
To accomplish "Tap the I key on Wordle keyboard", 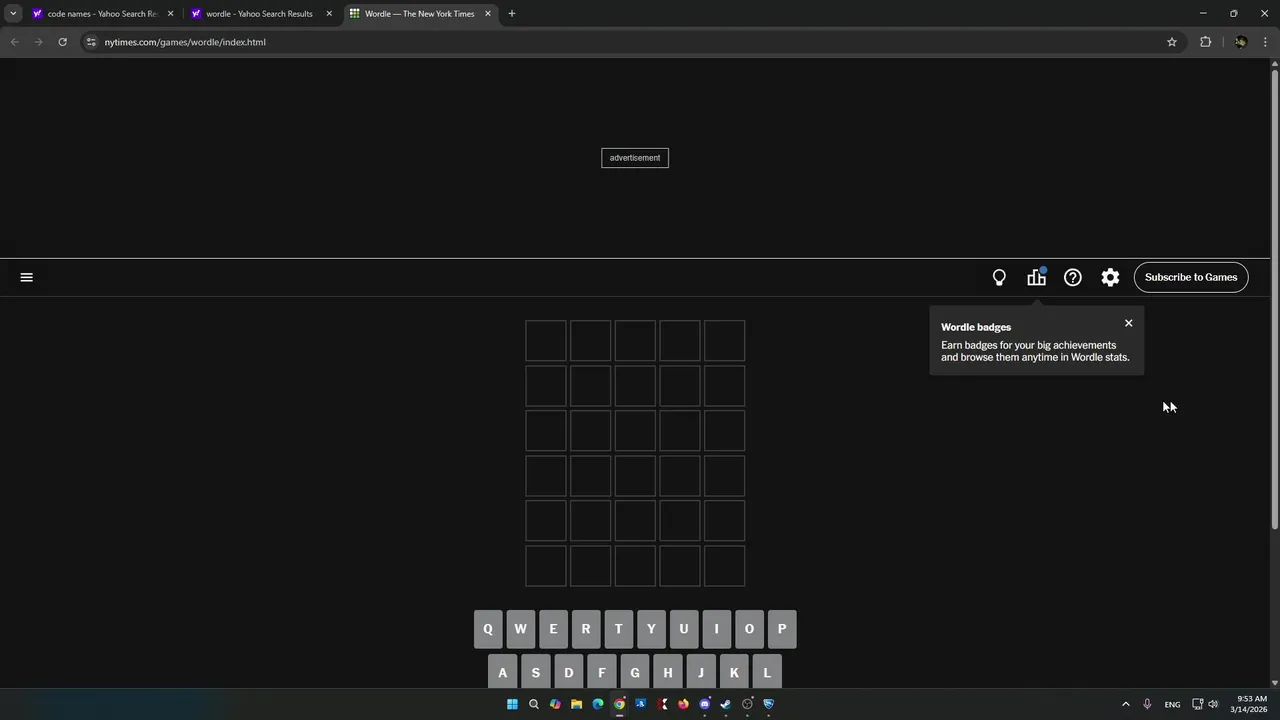I will point(716,629).
